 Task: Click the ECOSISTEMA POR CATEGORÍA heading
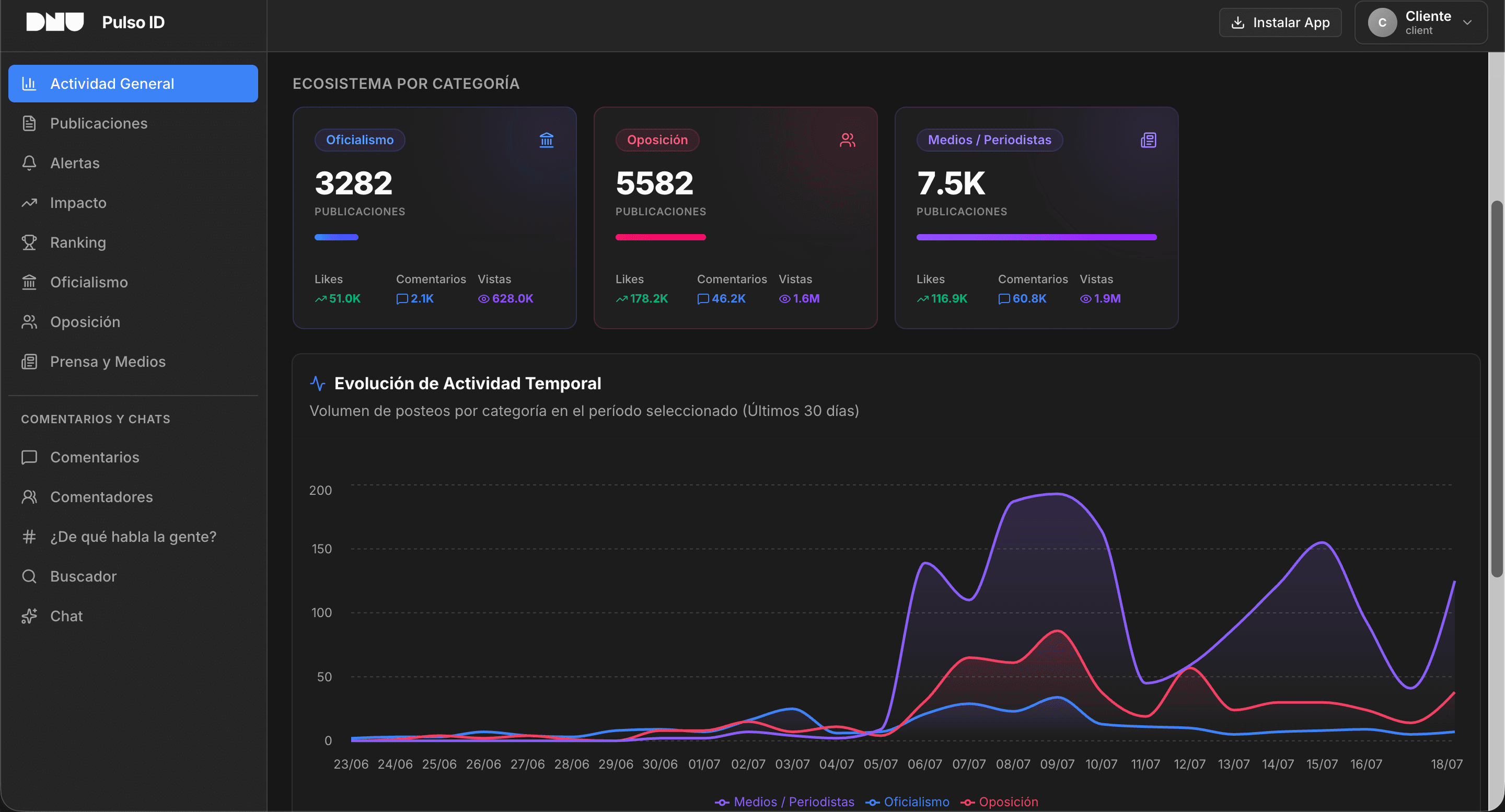pos(406,84)
